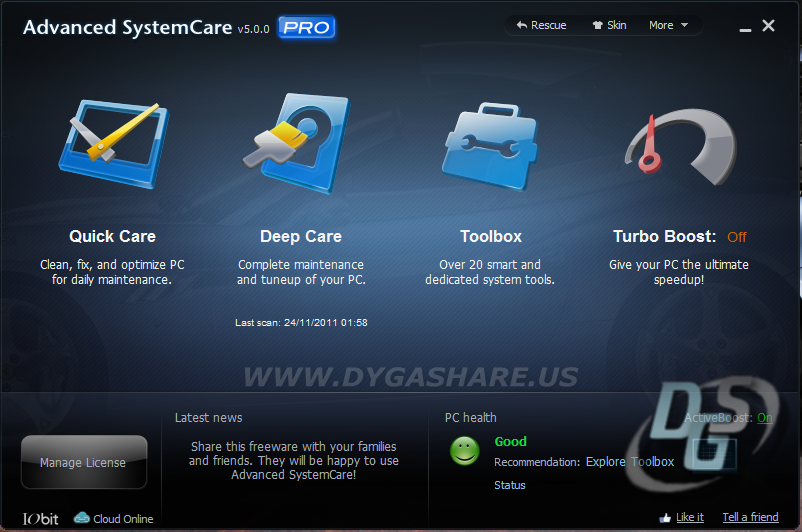802x532 pixels.
Task: Select the Toolbox title
Action: tap(491, 236)
